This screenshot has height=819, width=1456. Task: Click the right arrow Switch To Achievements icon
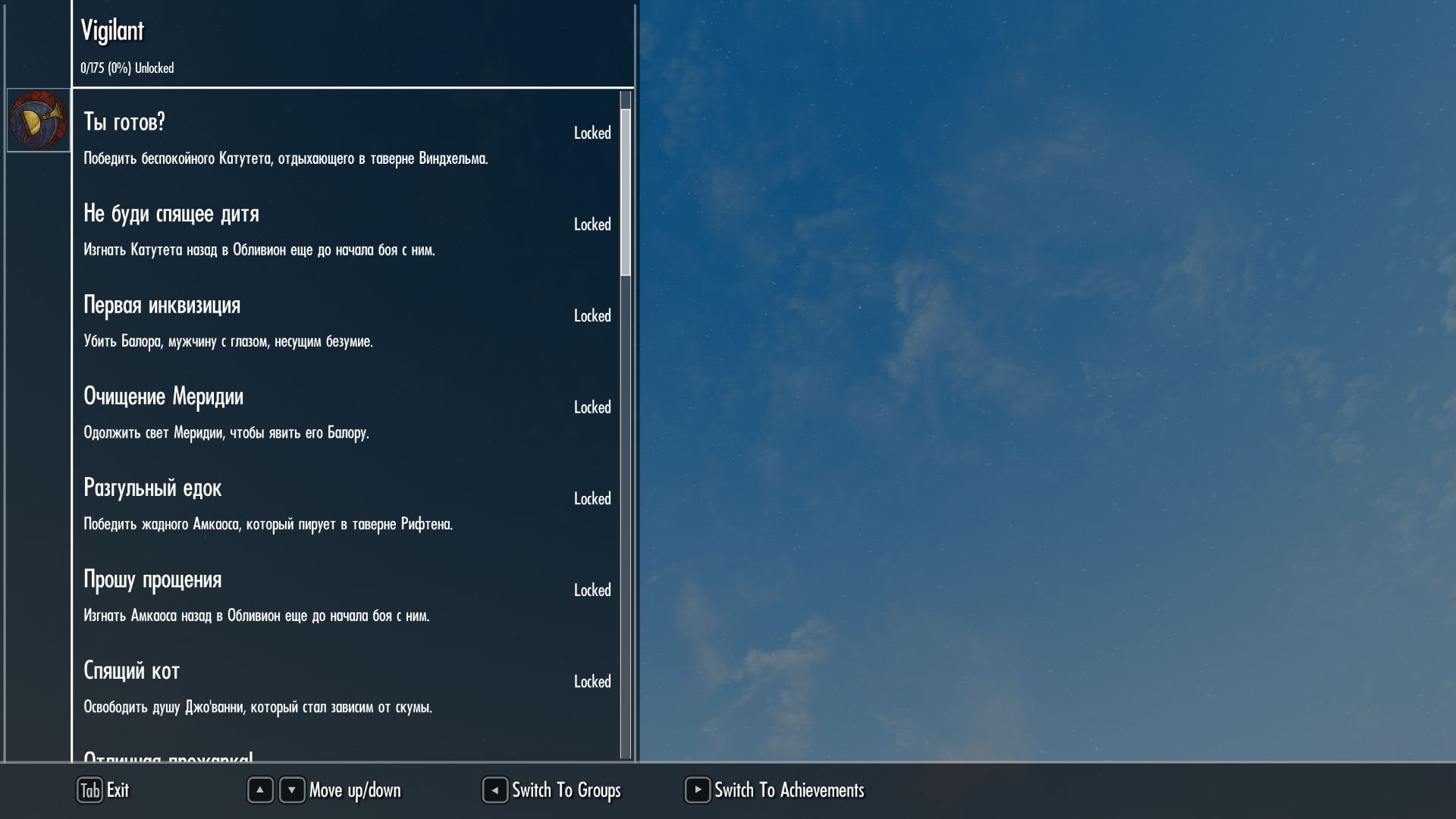point(698,790)
